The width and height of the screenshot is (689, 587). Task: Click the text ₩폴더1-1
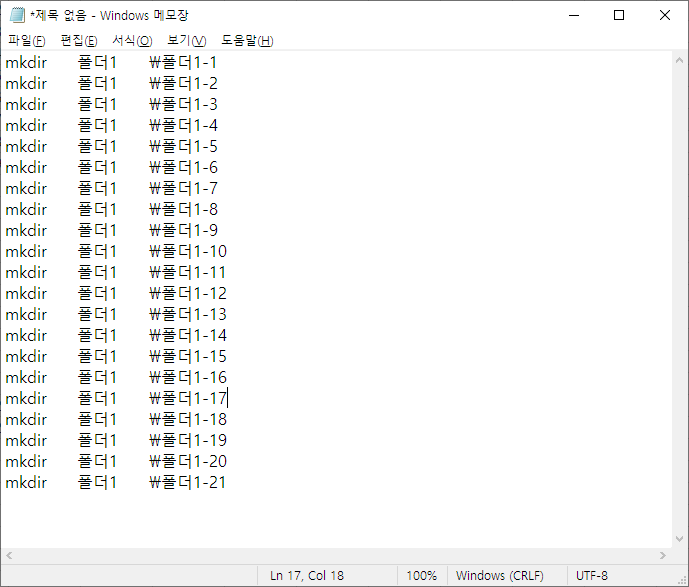click(183, 62)
